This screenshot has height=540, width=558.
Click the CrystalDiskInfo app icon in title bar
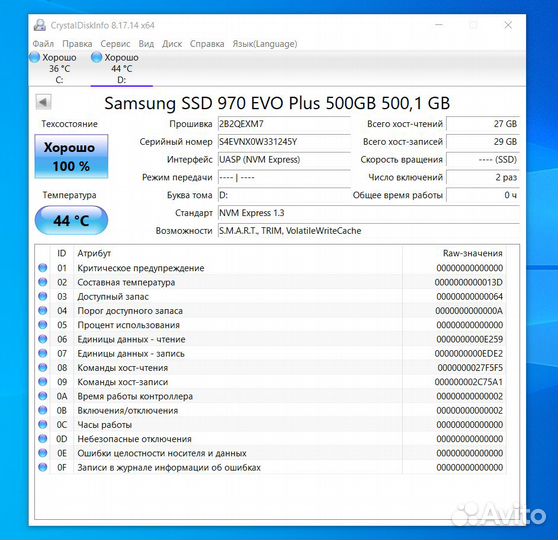[40, 25]
